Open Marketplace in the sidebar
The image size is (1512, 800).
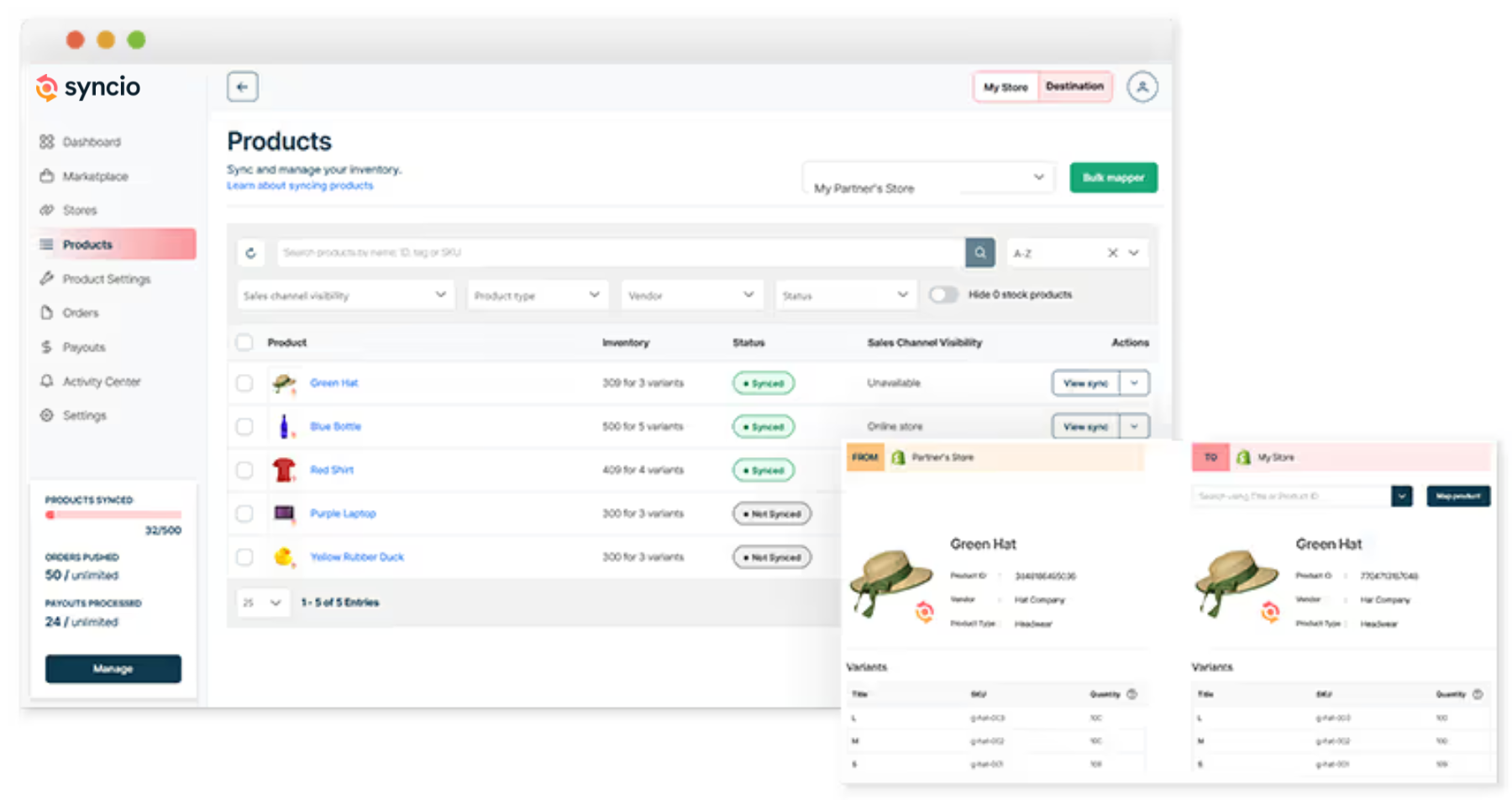tap(95, 176)
